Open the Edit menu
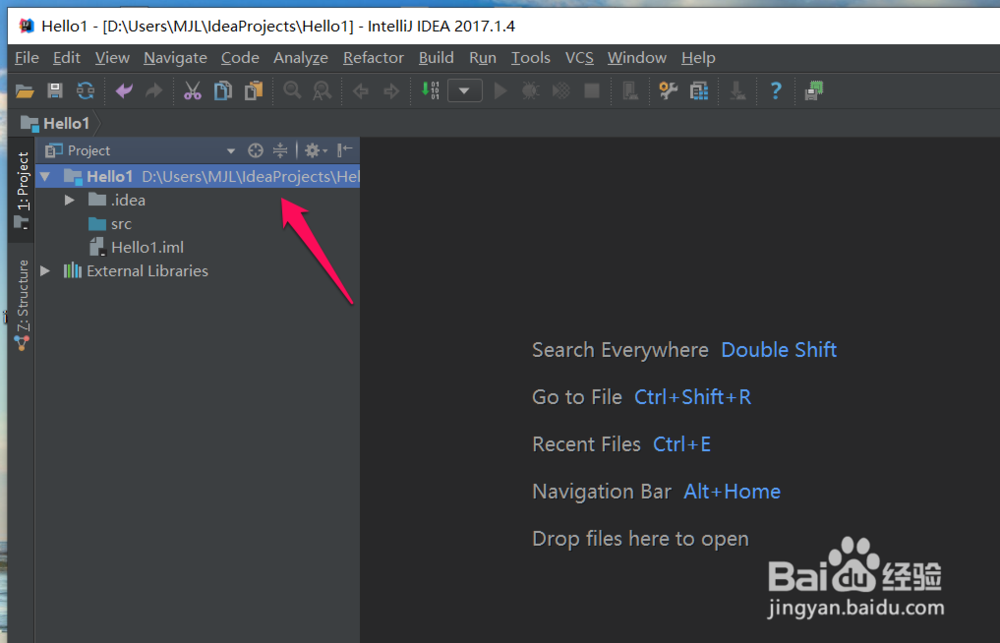The width and height of the screenshot is (1000, 643). (x=66, y=58)
